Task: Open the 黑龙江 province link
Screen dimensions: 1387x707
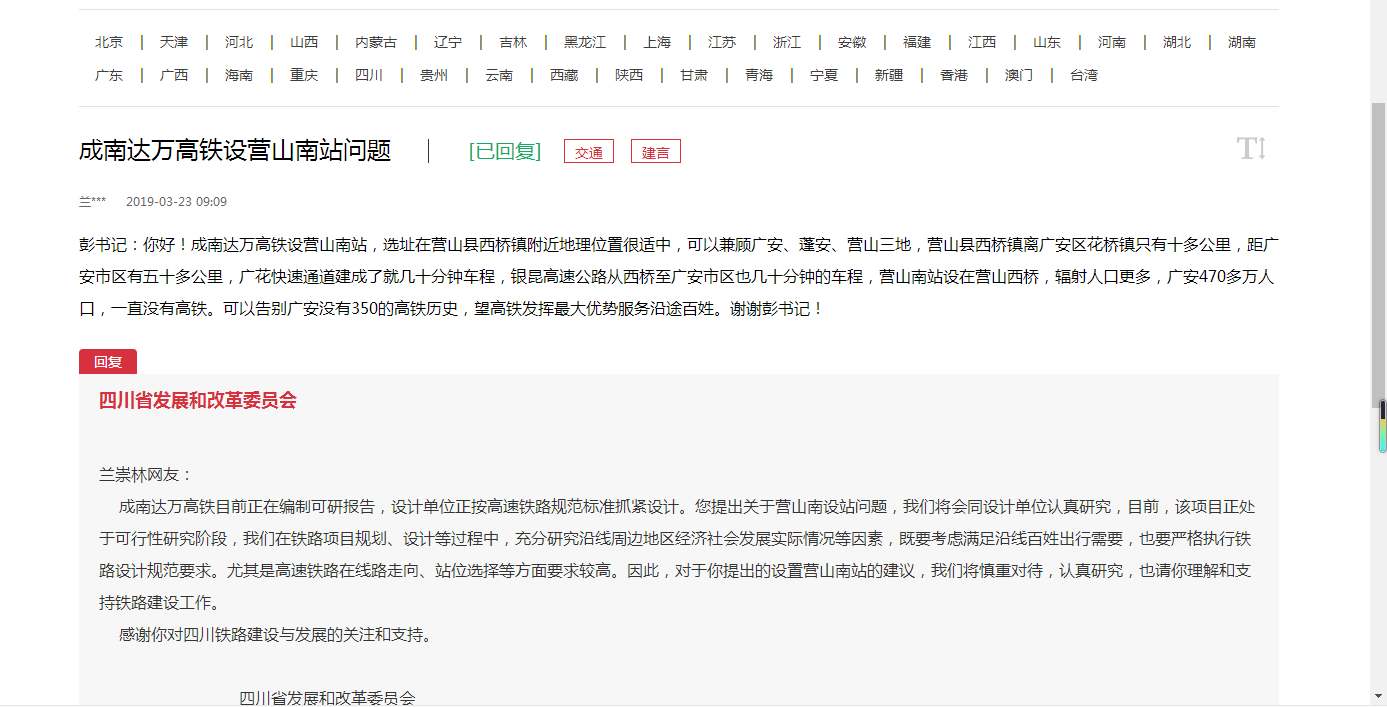Action: (585, 42)
